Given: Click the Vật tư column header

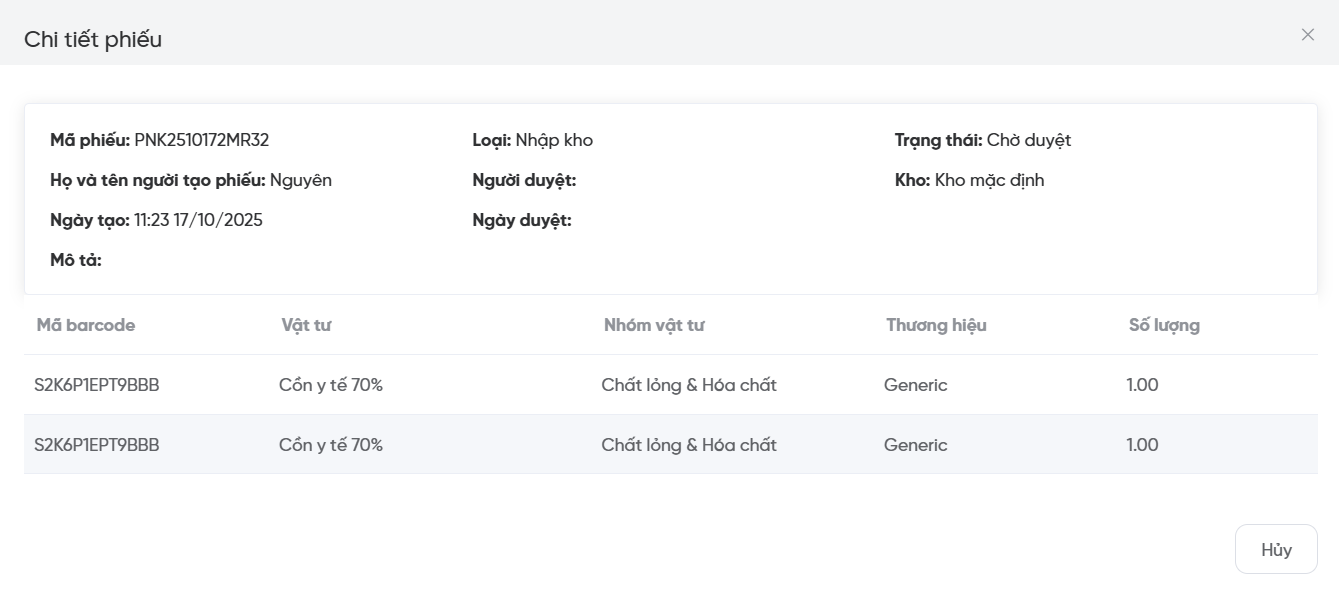Looking at the screenshot, I should click(x=306, y=325).
